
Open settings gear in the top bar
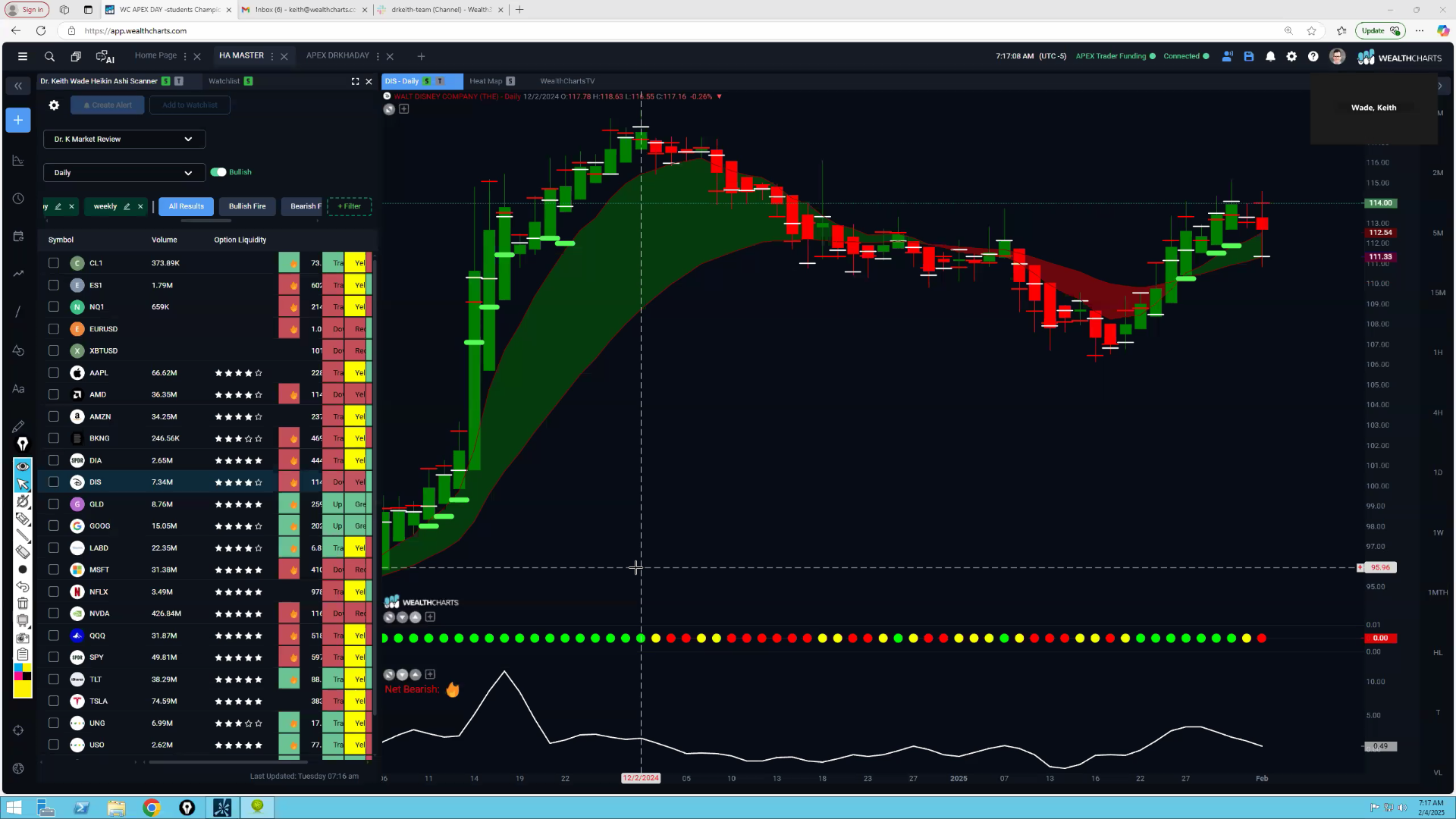[1291, 56]
